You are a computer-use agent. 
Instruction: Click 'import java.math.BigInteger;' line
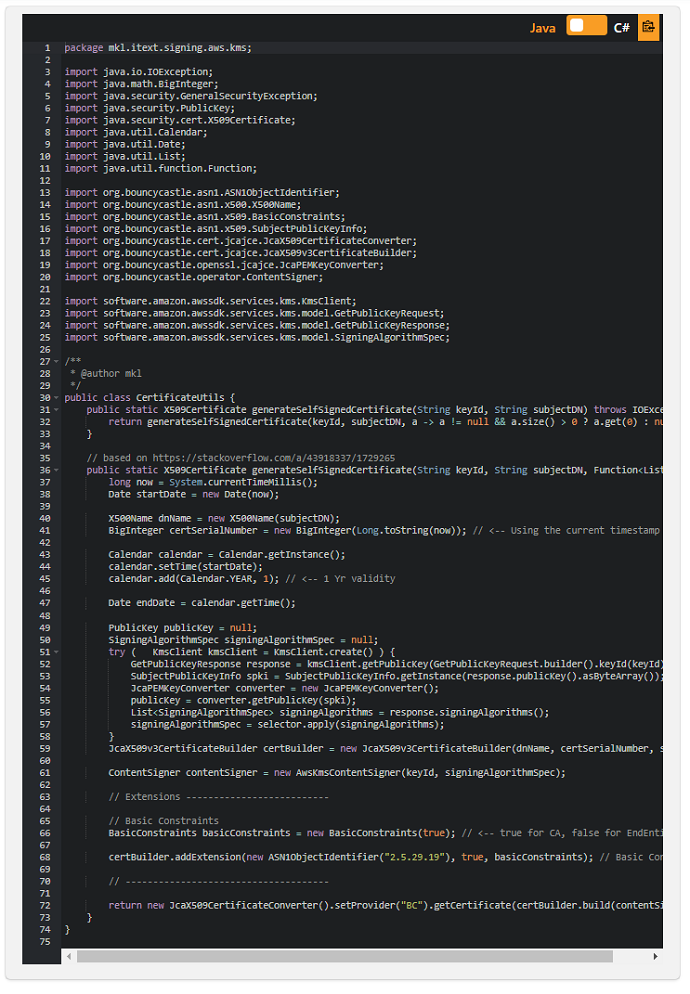(x=141, y=84)
